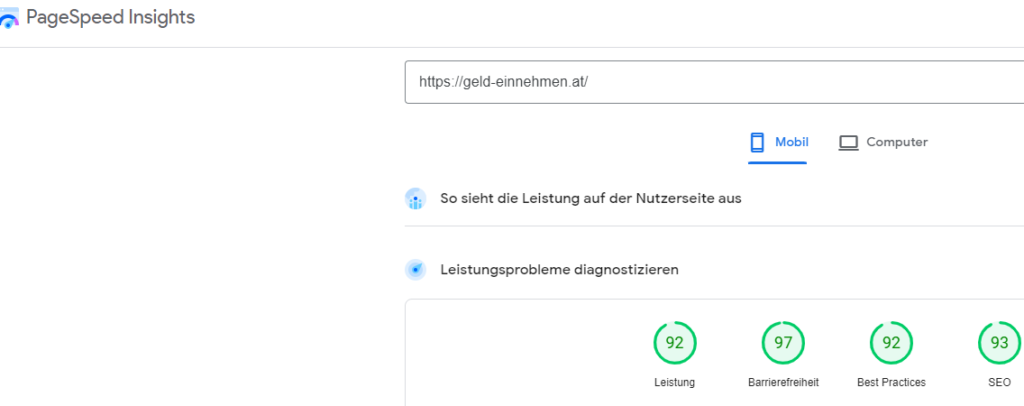Switch to the Computer tab
This screenshot has height=406, width=1024.
(x=883, y=142)
